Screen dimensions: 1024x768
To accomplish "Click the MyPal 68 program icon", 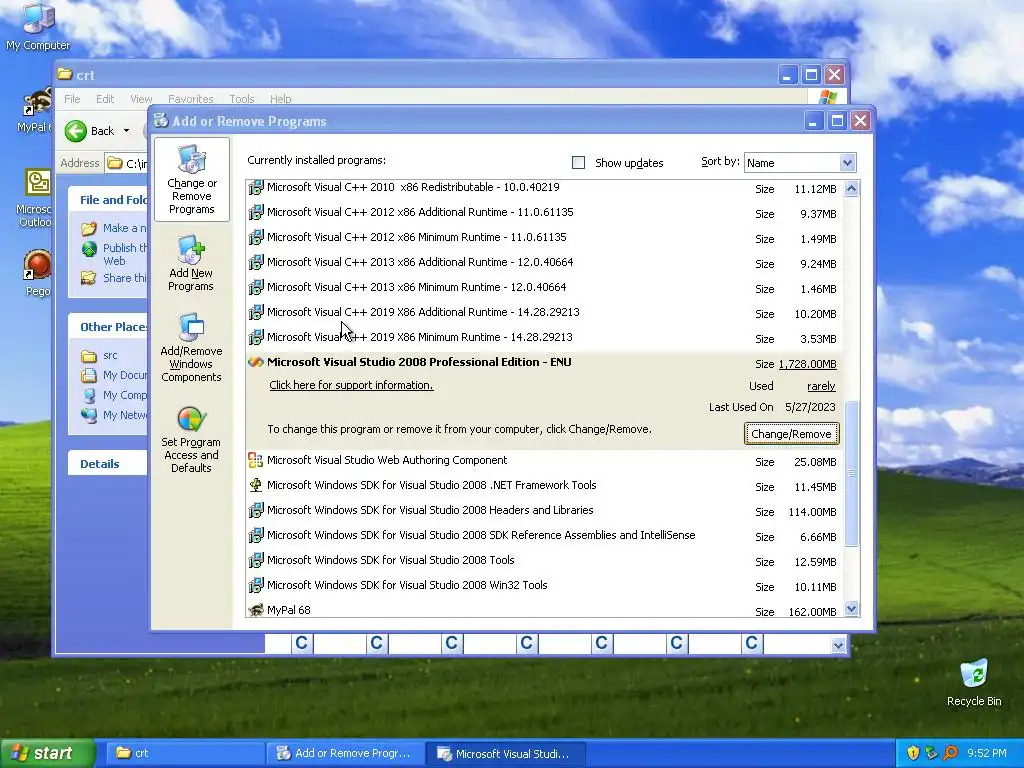I will 256,610.
